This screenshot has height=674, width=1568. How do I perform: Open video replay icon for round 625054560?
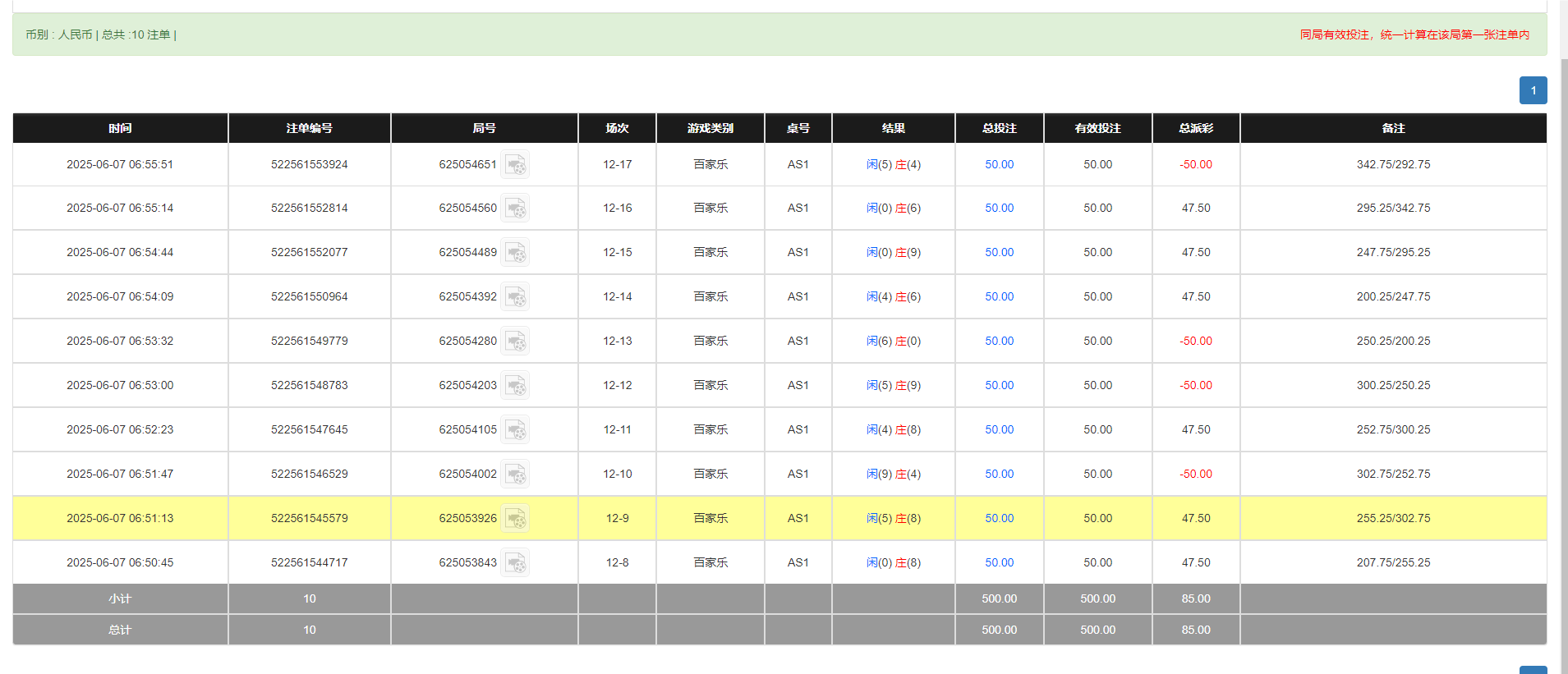click(515, 209)
